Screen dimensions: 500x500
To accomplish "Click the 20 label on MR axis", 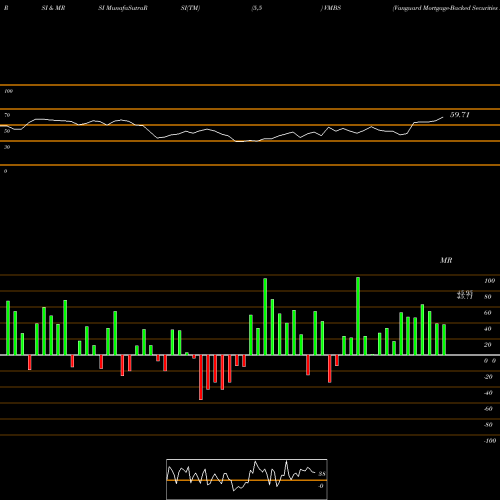I will 488,345.
